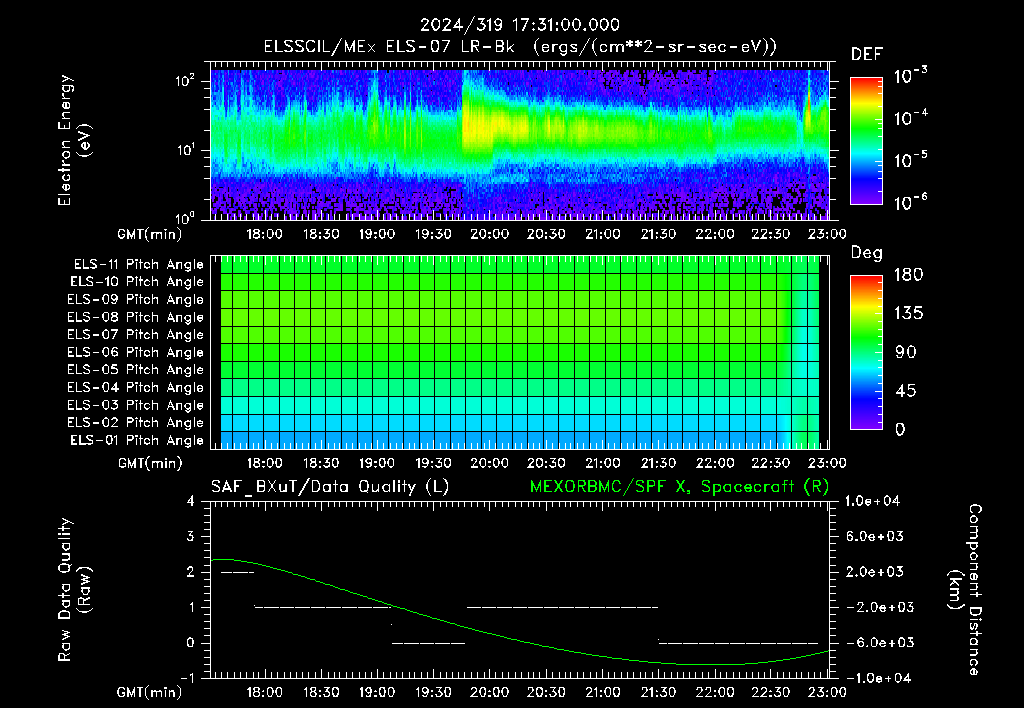The width and height of the screenshot is (1024, 708).
Task: Select the 10⁻⁴ tick on DEF scale
Action: point(911,118)
